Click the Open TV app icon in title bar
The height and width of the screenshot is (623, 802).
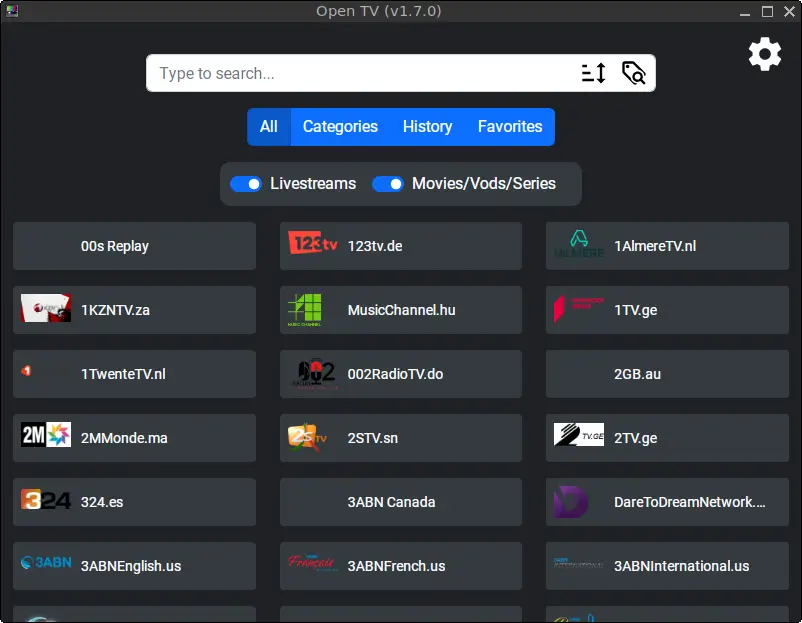(12, 11)
